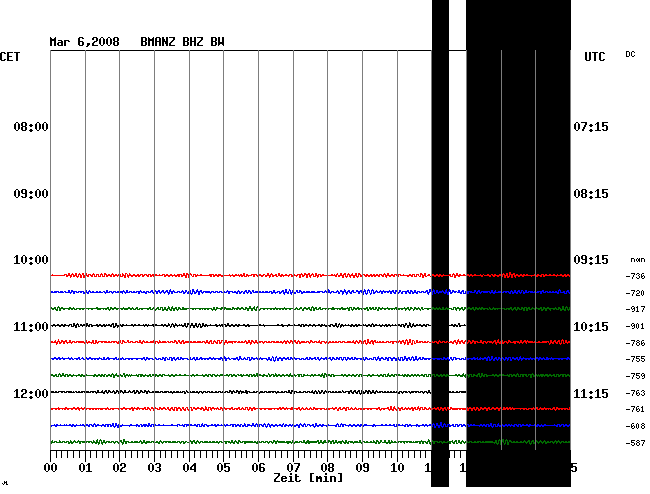This screenshot has width=650, height=494.
Task: Click the minute axis label '03'
Action: (x=154, y=468)
